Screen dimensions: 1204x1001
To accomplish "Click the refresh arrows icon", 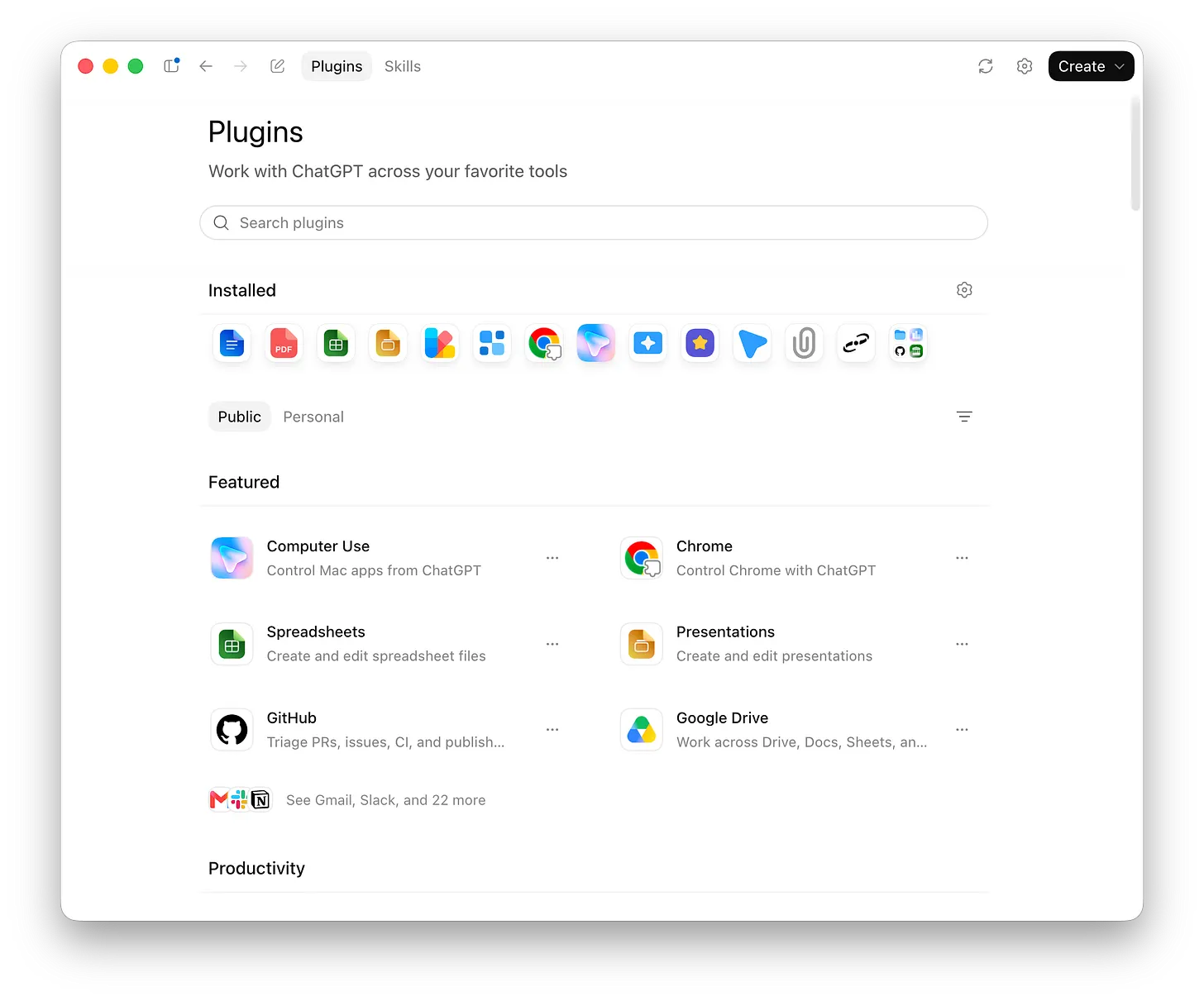I will coord(986,66).
